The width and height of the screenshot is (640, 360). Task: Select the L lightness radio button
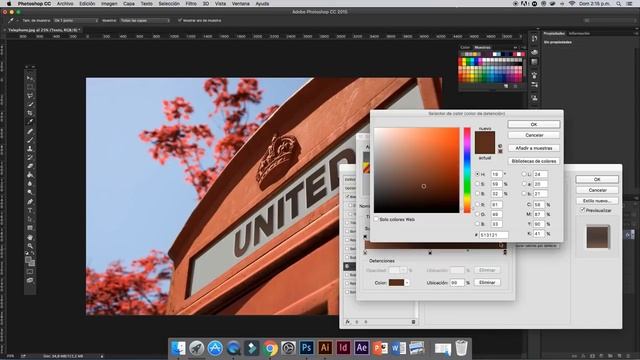524,174
